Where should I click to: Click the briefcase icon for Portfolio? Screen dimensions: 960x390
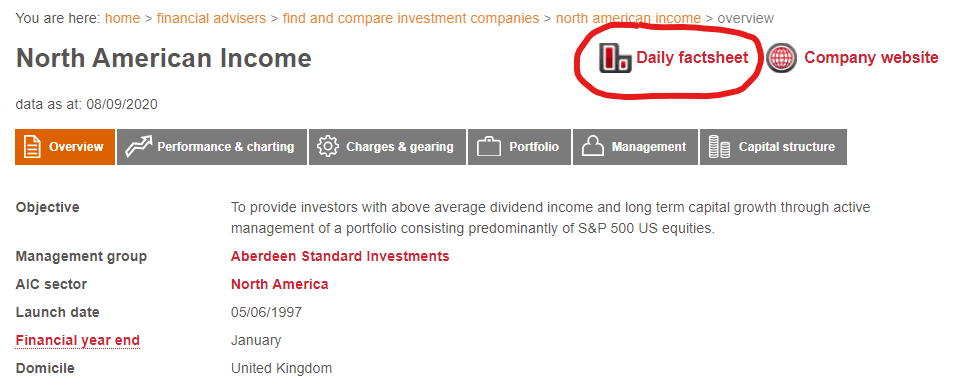tap(489, 147)
